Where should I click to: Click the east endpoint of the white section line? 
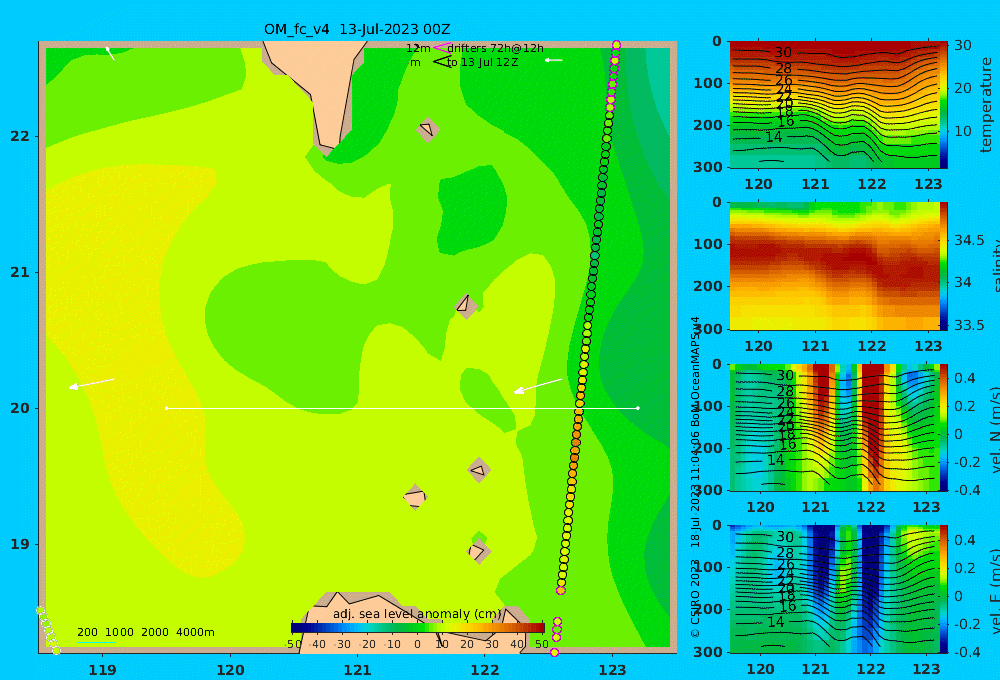(638, 408)
